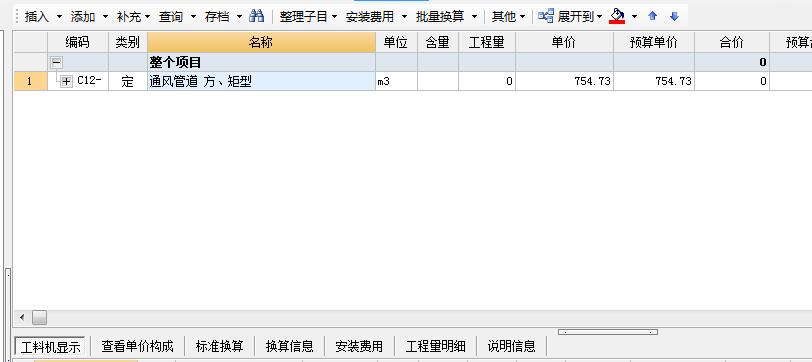Click the 添加 button

(83, 17)
